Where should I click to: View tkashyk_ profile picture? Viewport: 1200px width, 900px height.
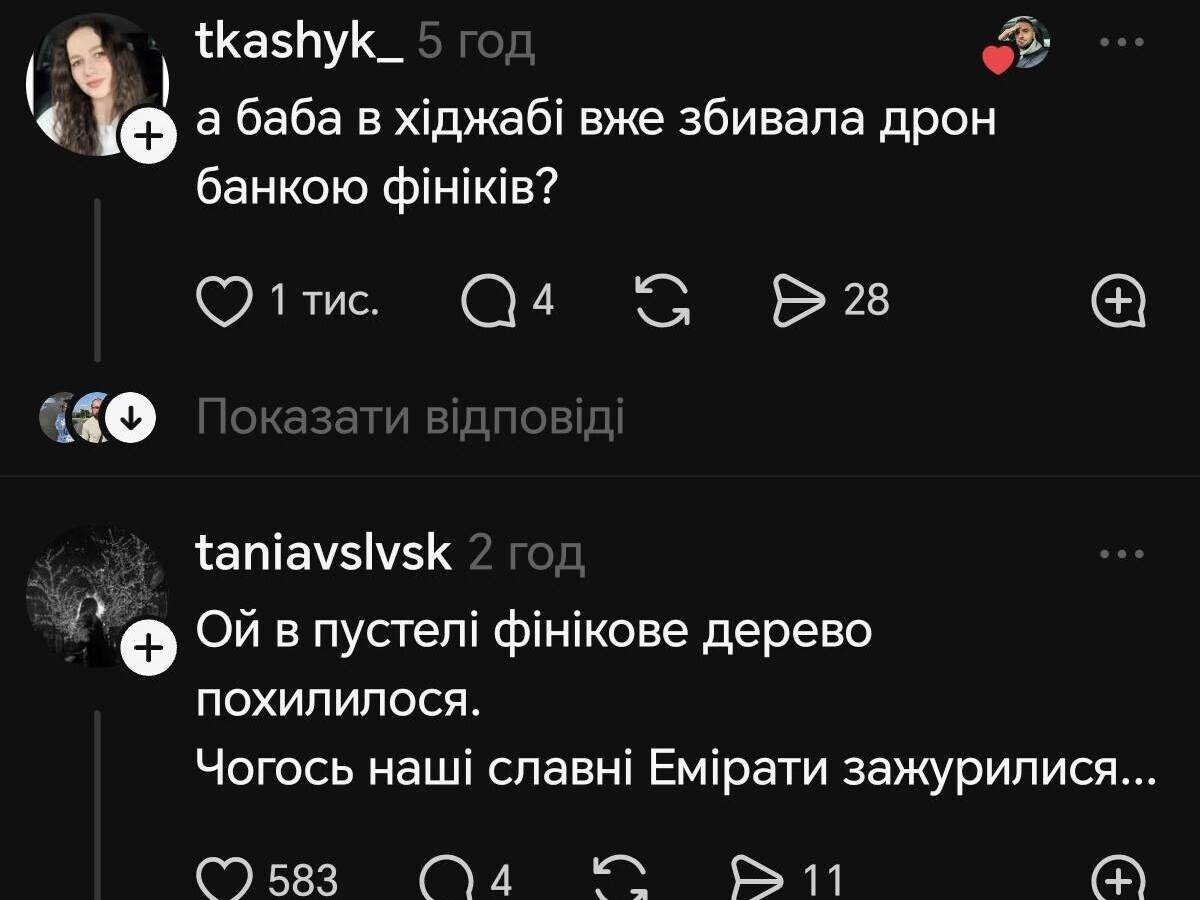pos(96,85)
